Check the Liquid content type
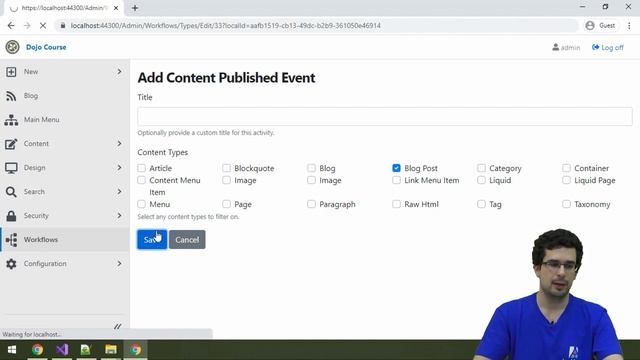Screen dimensions: 640x360 pyautogui.click(x=481, y=180)
